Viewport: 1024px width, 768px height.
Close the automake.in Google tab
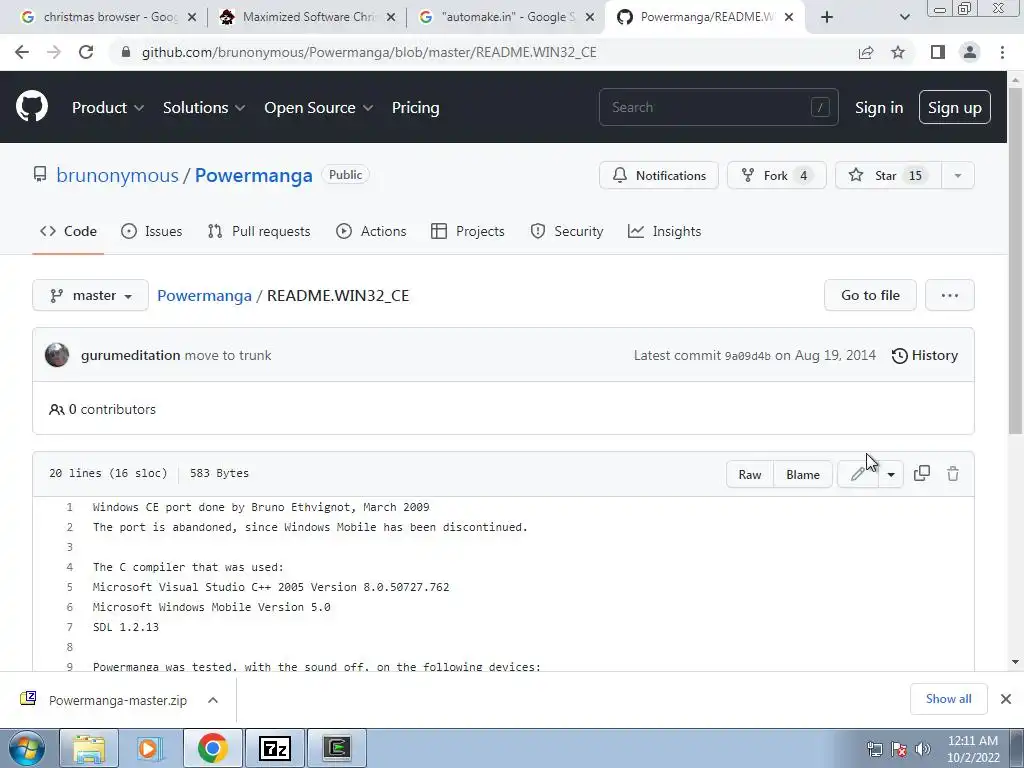590,18
